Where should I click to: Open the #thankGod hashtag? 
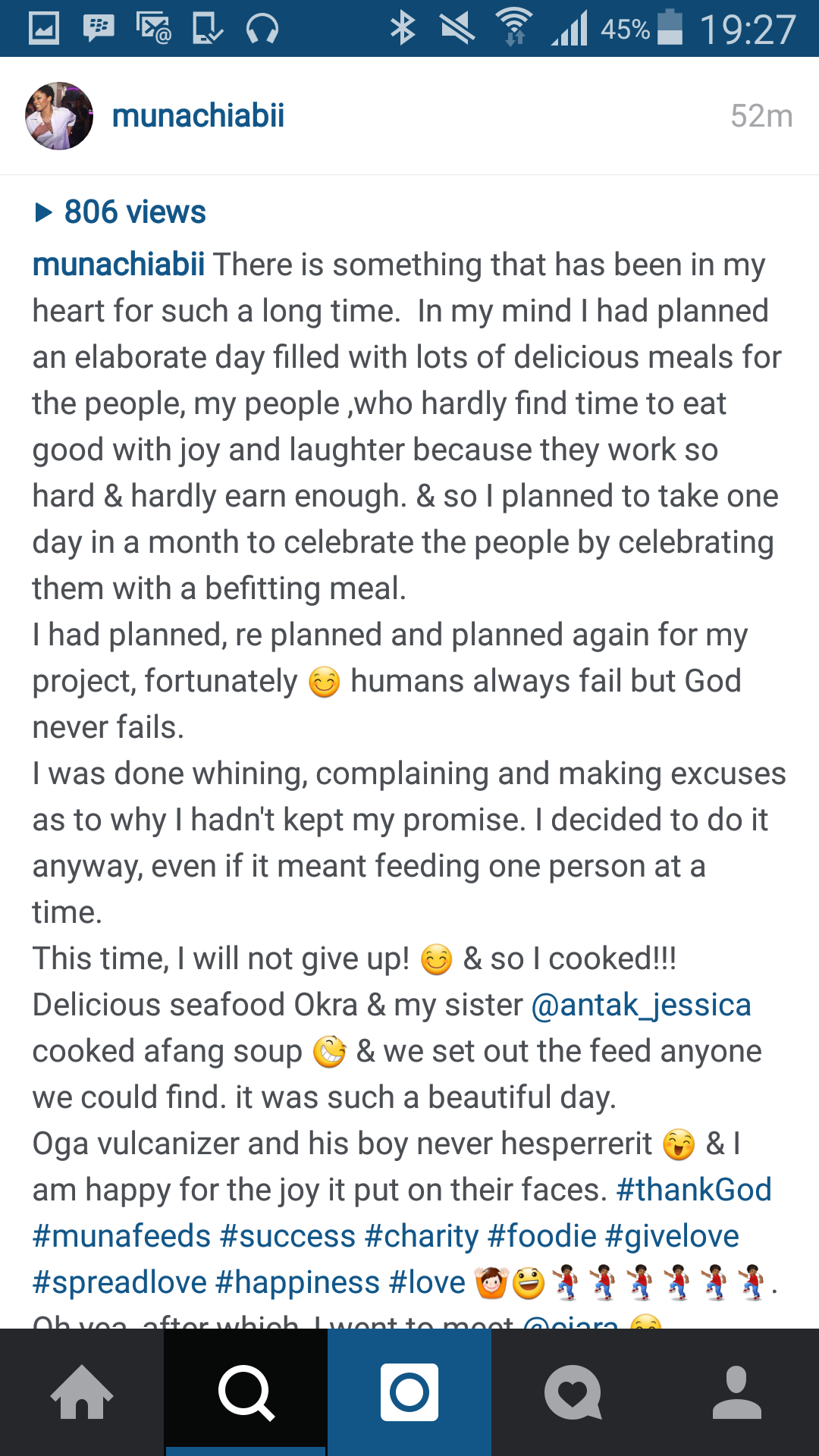694,1190
